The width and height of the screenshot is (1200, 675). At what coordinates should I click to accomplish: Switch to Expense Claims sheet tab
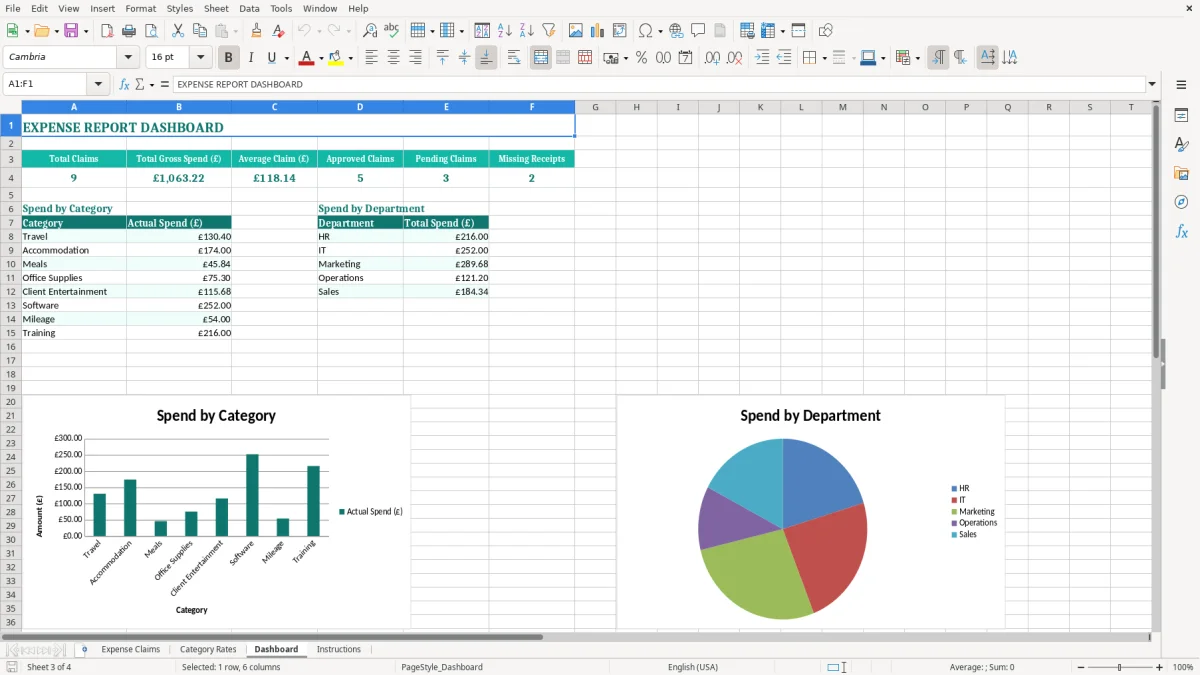[x=130, y=649]
